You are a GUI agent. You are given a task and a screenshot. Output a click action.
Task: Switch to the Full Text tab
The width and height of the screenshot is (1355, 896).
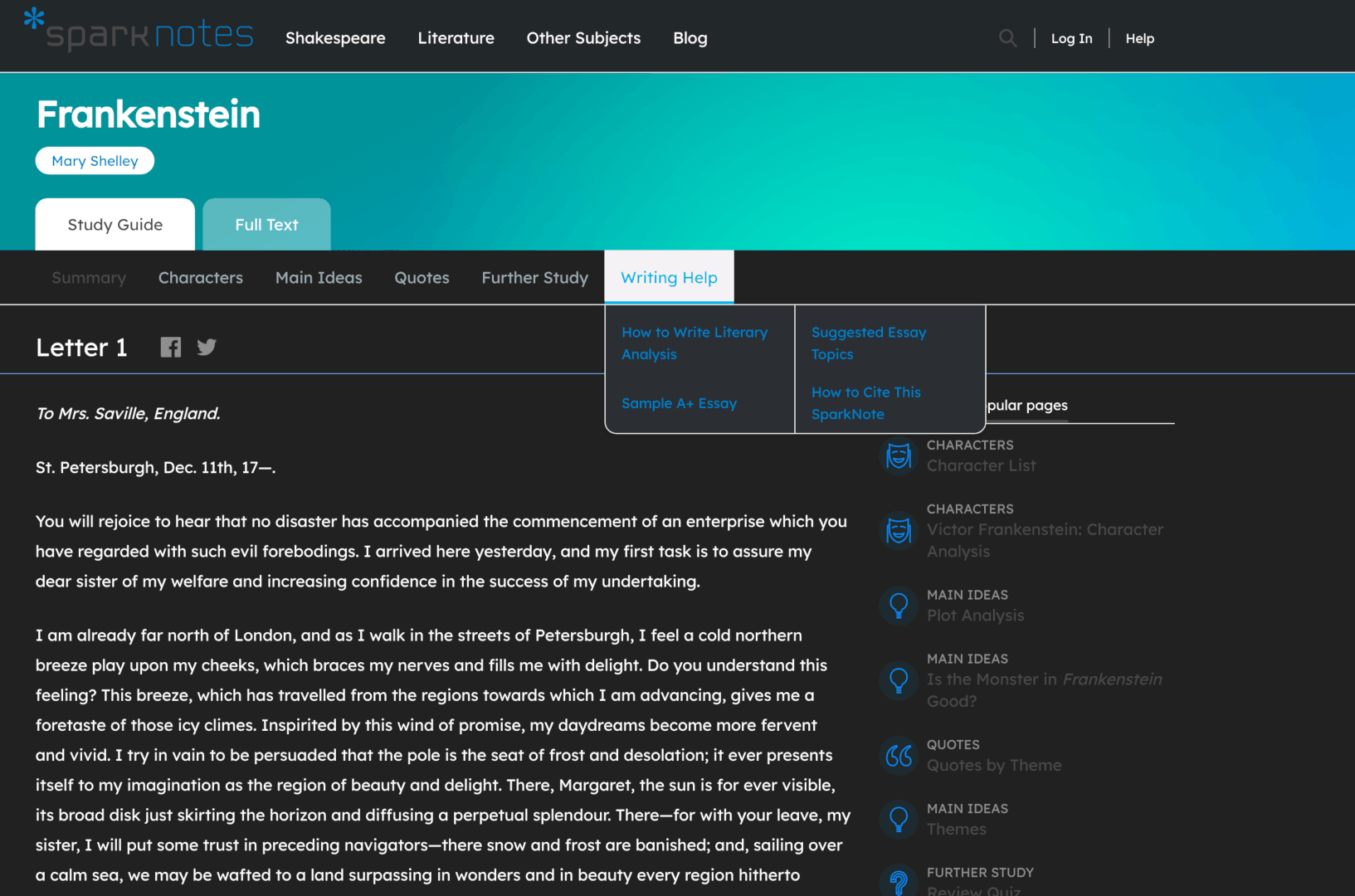click(x=266, y=224)
